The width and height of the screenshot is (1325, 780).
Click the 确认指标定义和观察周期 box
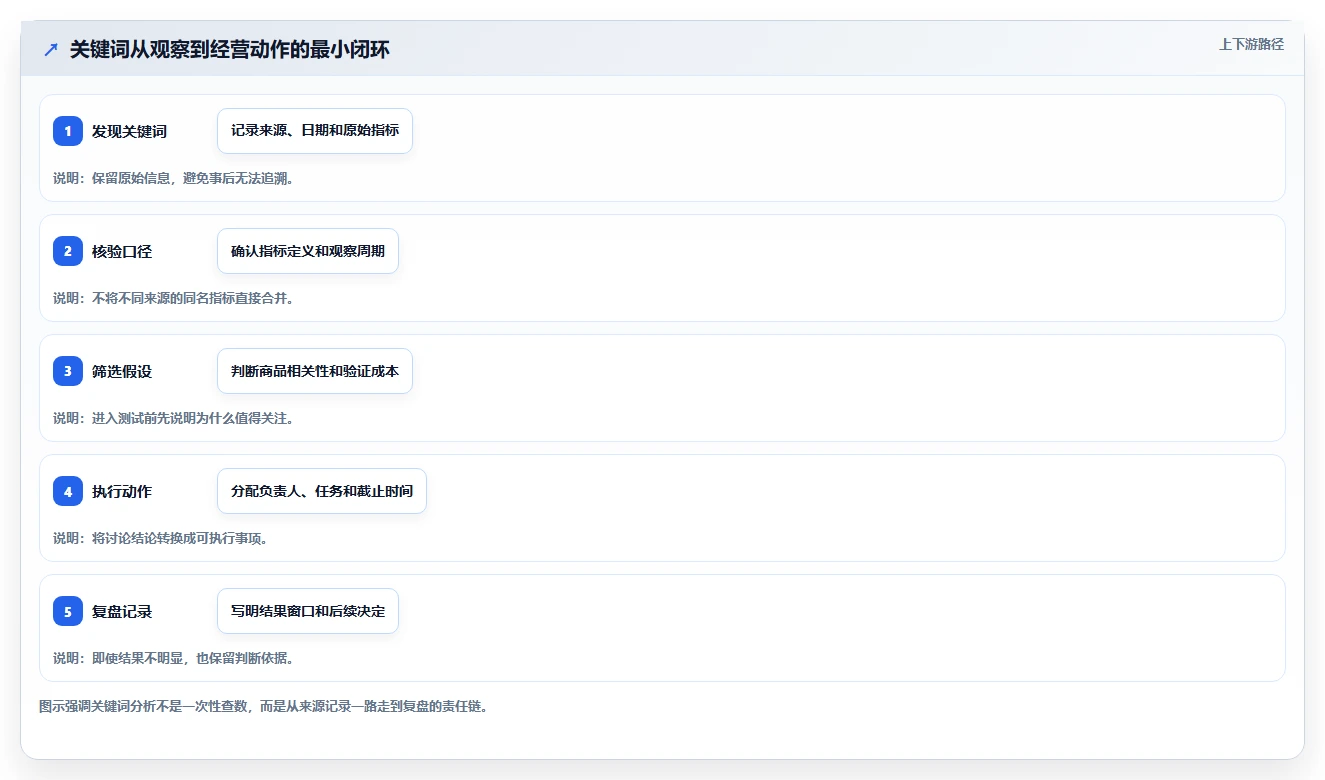(308, 251)
